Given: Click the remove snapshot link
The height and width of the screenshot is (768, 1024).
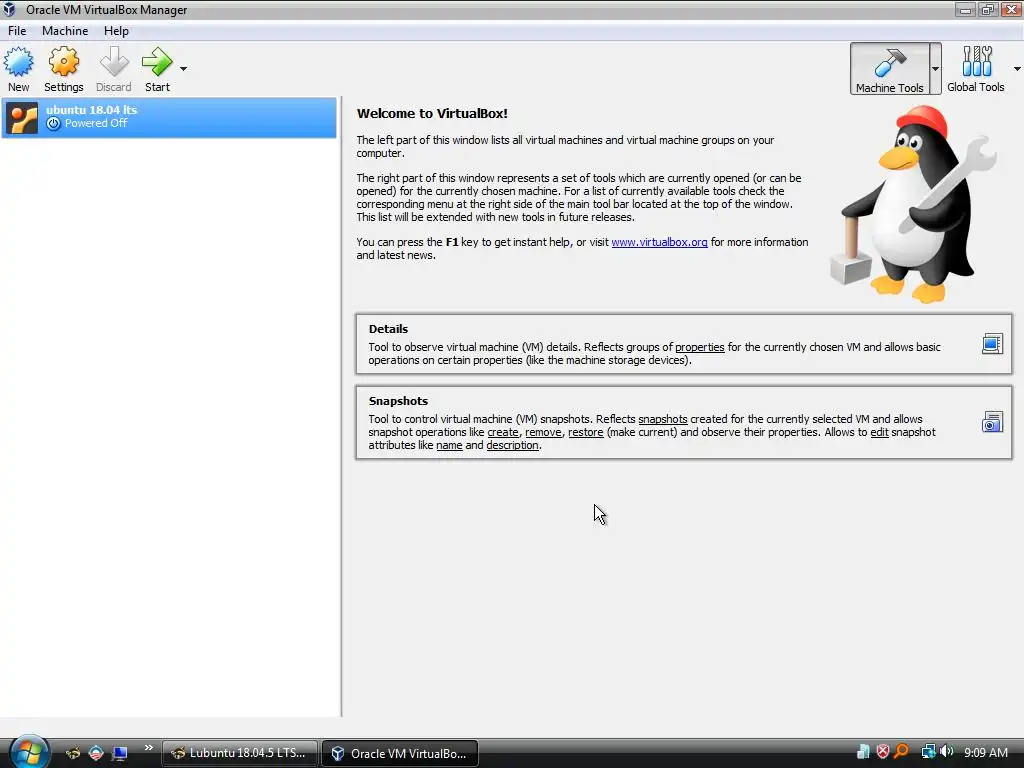Looking at the screenshot, I should [543, 432].
